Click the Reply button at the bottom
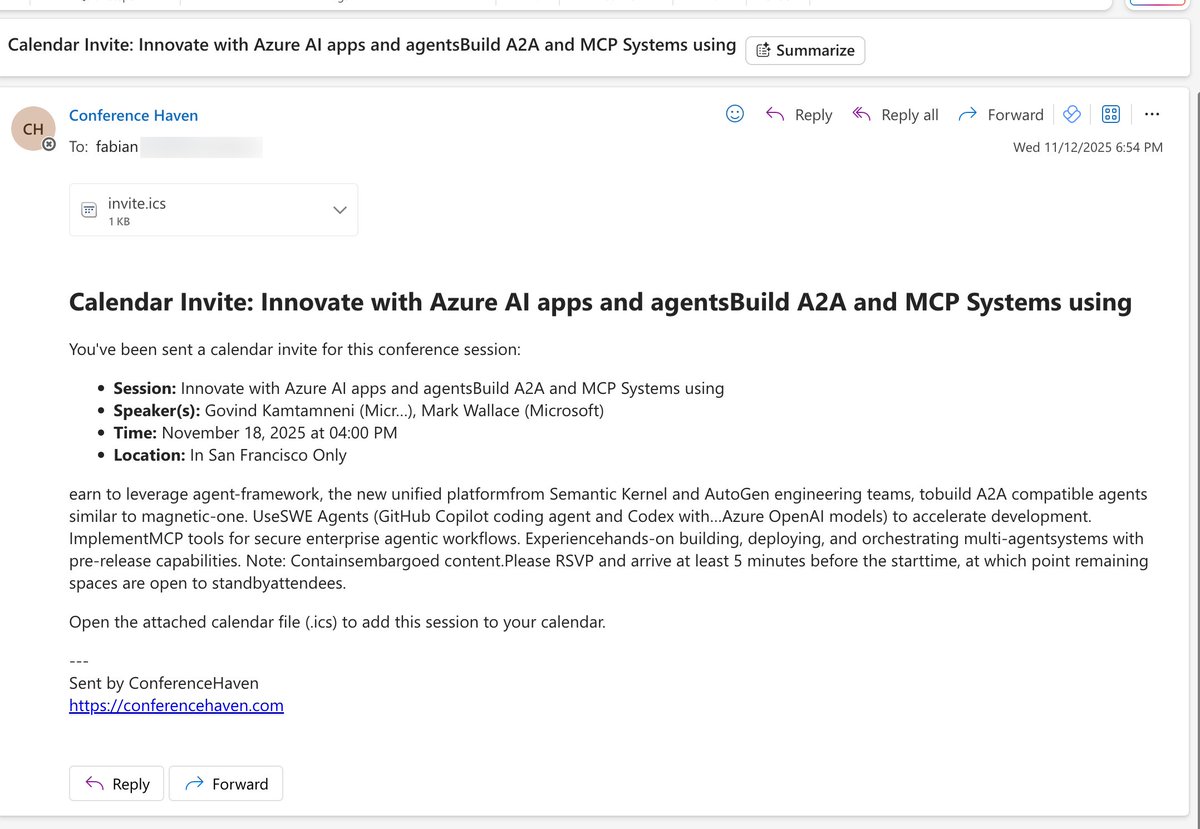The width and height of the screenshot is (1200, 829). [116, 783]
